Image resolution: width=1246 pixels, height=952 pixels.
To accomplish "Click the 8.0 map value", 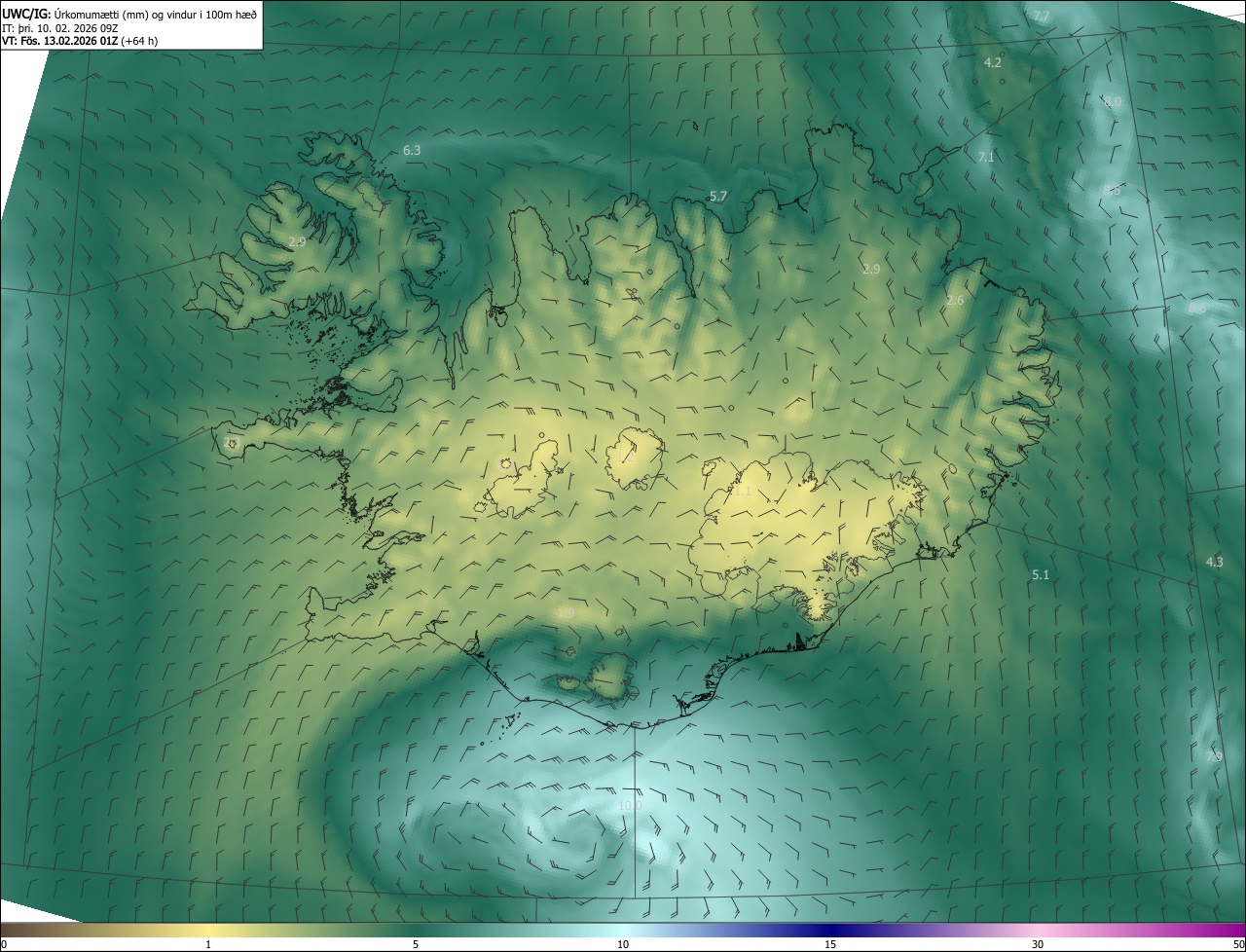I will tap(1113, 102).
